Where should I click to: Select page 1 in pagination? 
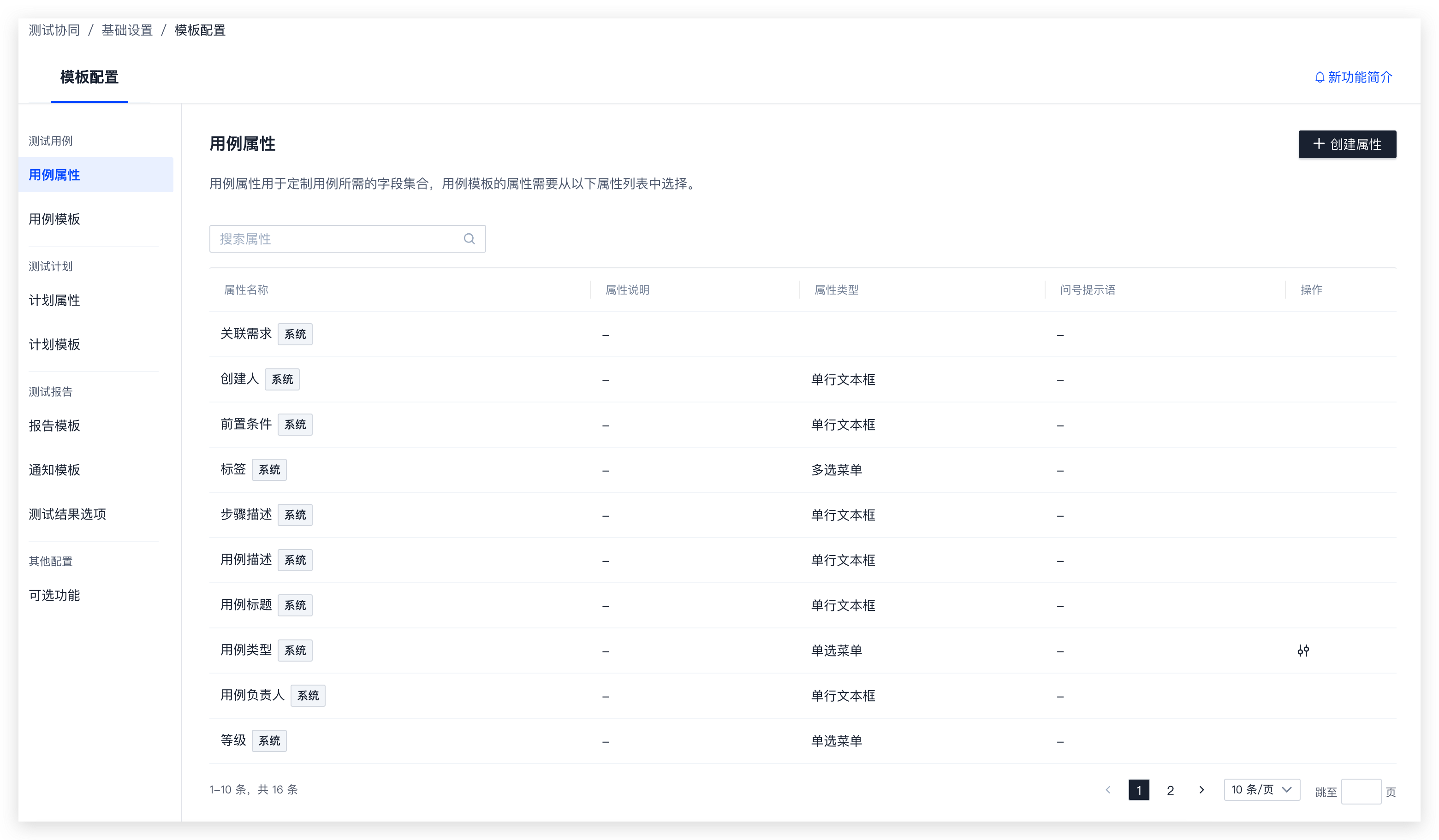click(x=1138, y=790)
